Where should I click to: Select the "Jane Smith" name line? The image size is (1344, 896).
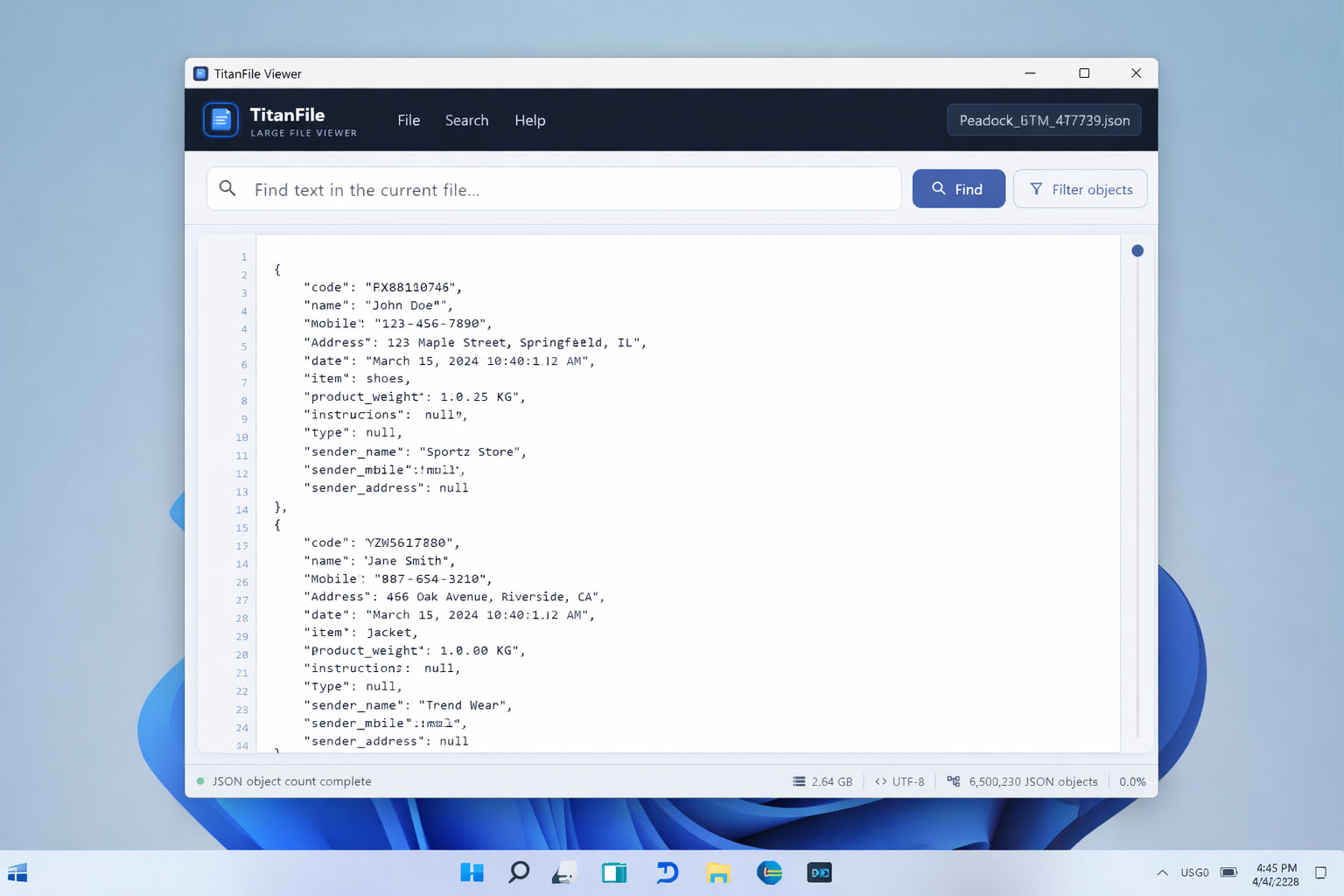click(379, 561)
